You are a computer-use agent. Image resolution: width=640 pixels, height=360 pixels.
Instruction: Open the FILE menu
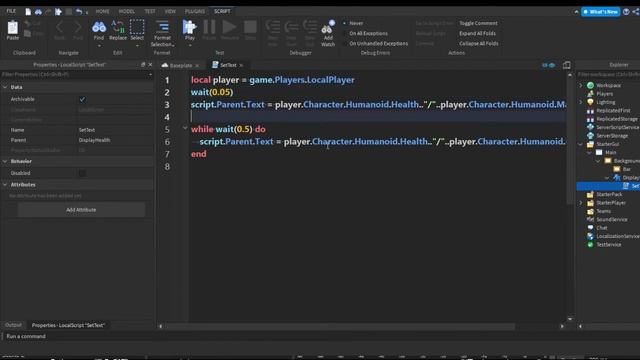pos(11,11)
